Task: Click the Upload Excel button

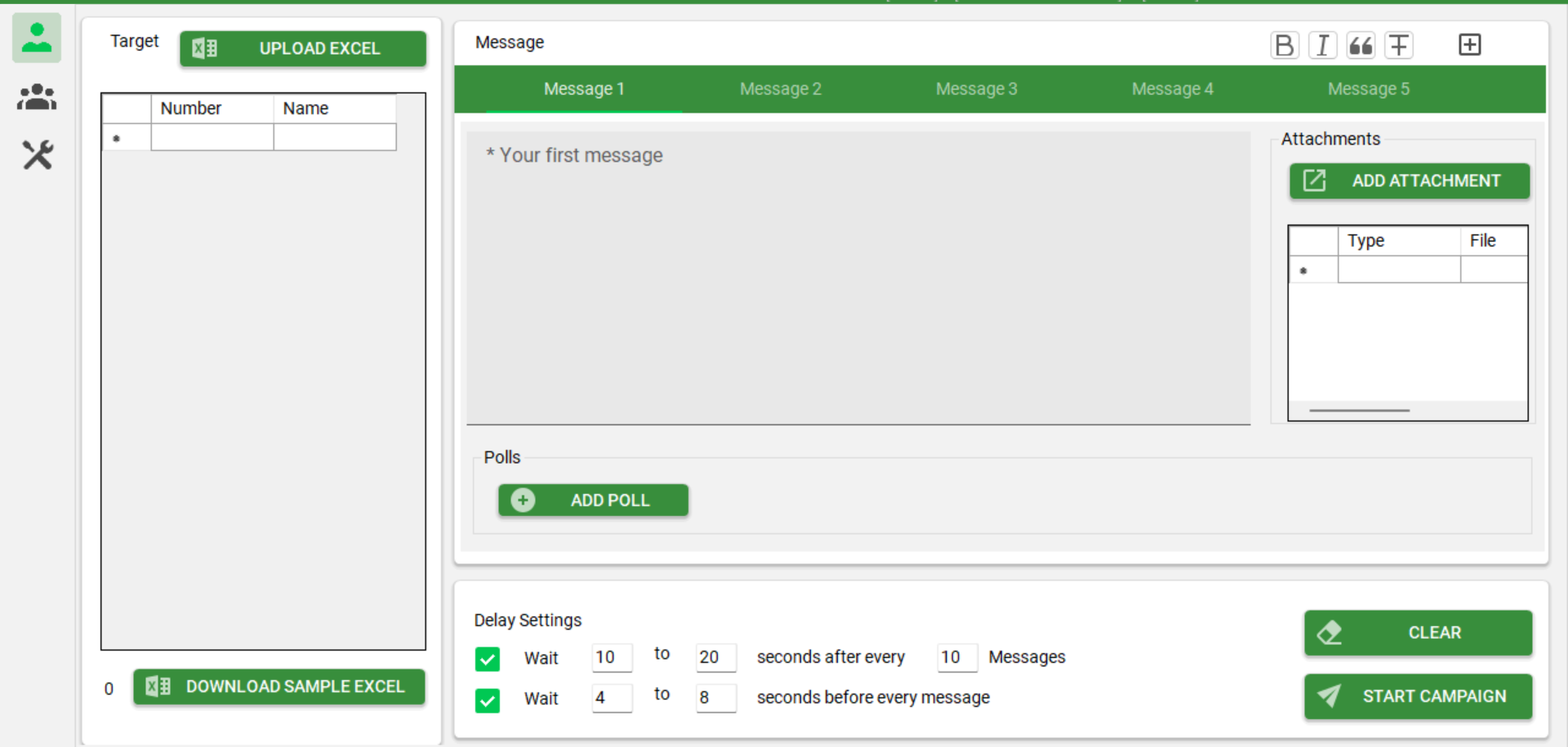Action: [303, 48]
